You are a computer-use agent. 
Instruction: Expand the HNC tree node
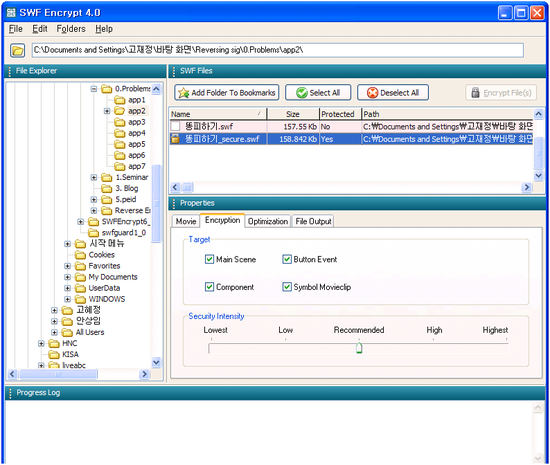pos(41,344)
